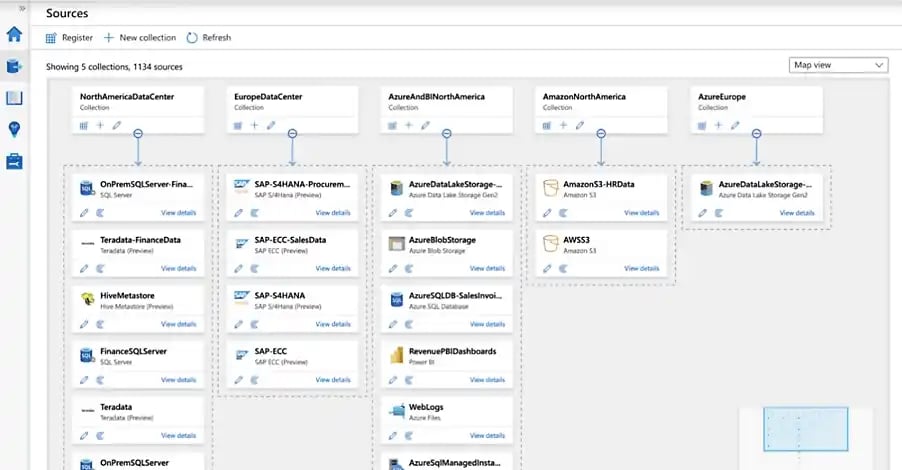Open the Management briefcase icon in sidebar

point(14,162)
